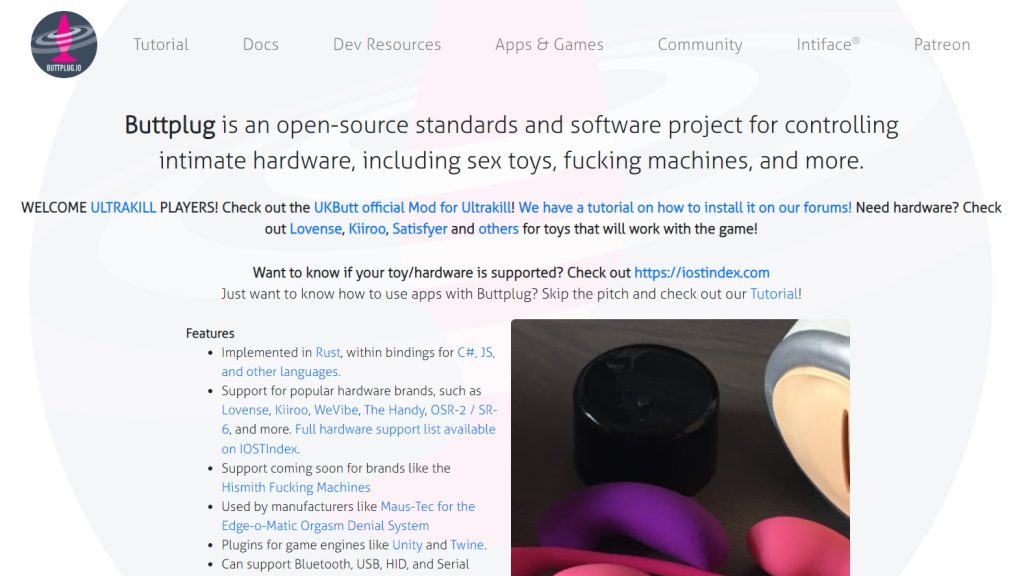
Task: Open the Unity game engine link
Action: coord(407,544)
